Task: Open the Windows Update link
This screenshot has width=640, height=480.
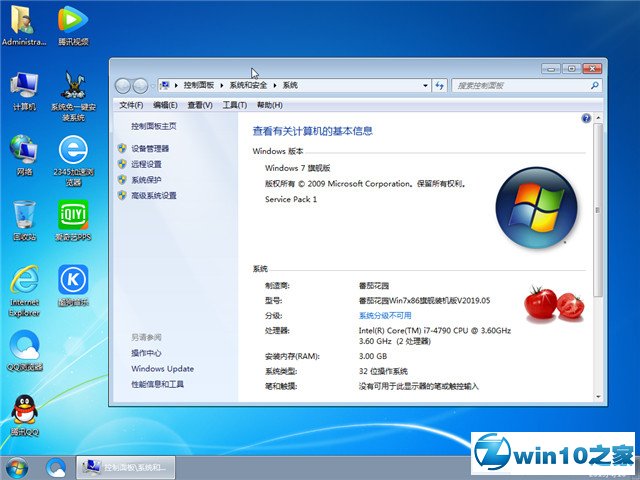Action: [162, 369]
